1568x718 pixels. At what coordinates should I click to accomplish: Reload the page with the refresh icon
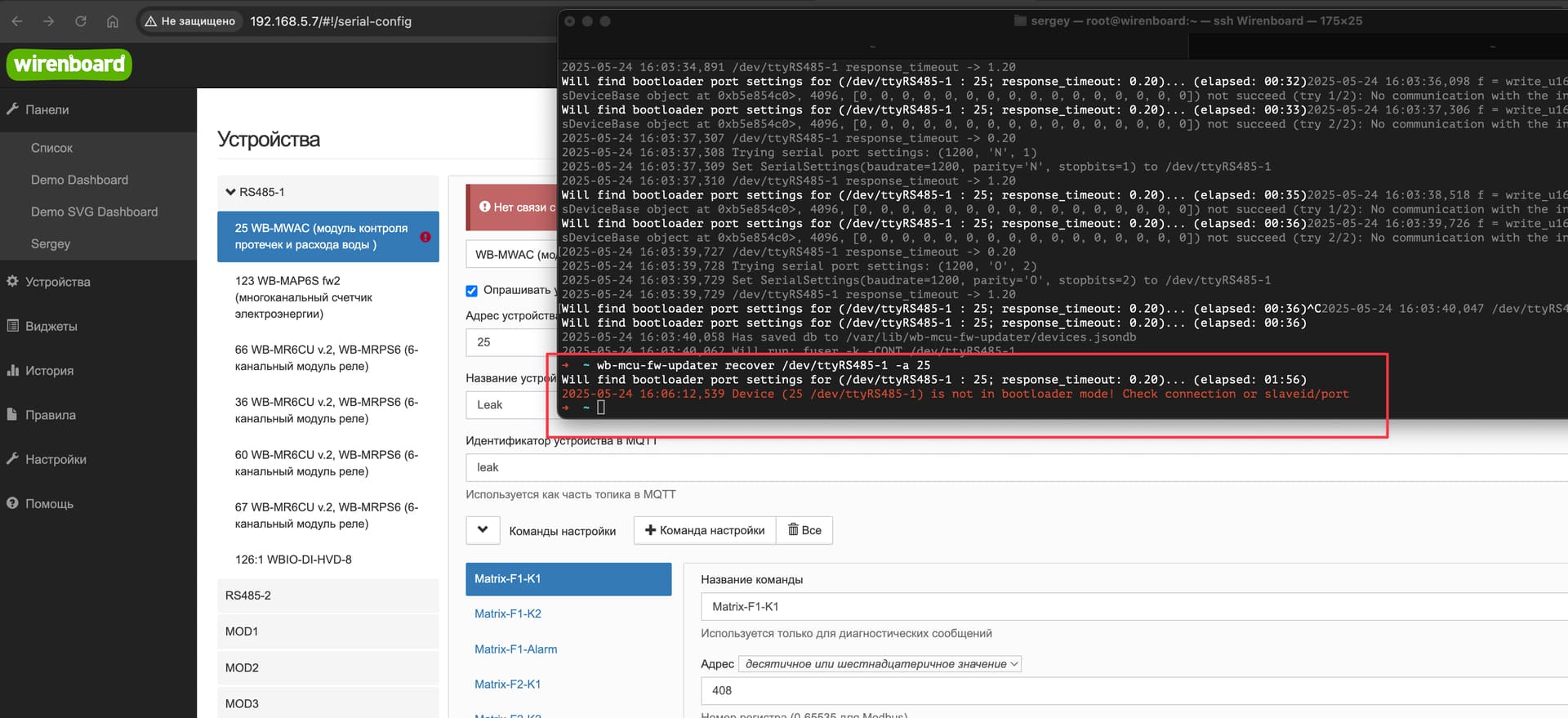tap(80, 21)
